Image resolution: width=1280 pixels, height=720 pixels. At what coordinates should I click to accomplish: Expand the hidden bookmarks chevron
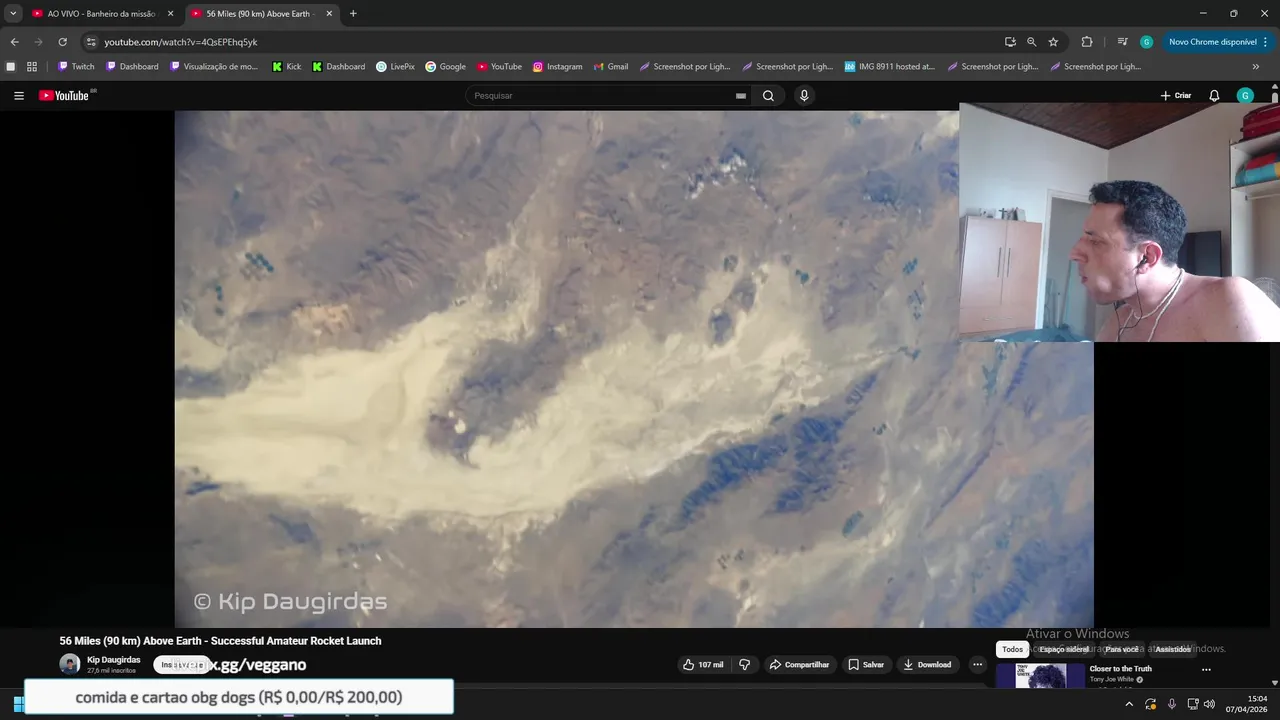(1256, 67)
